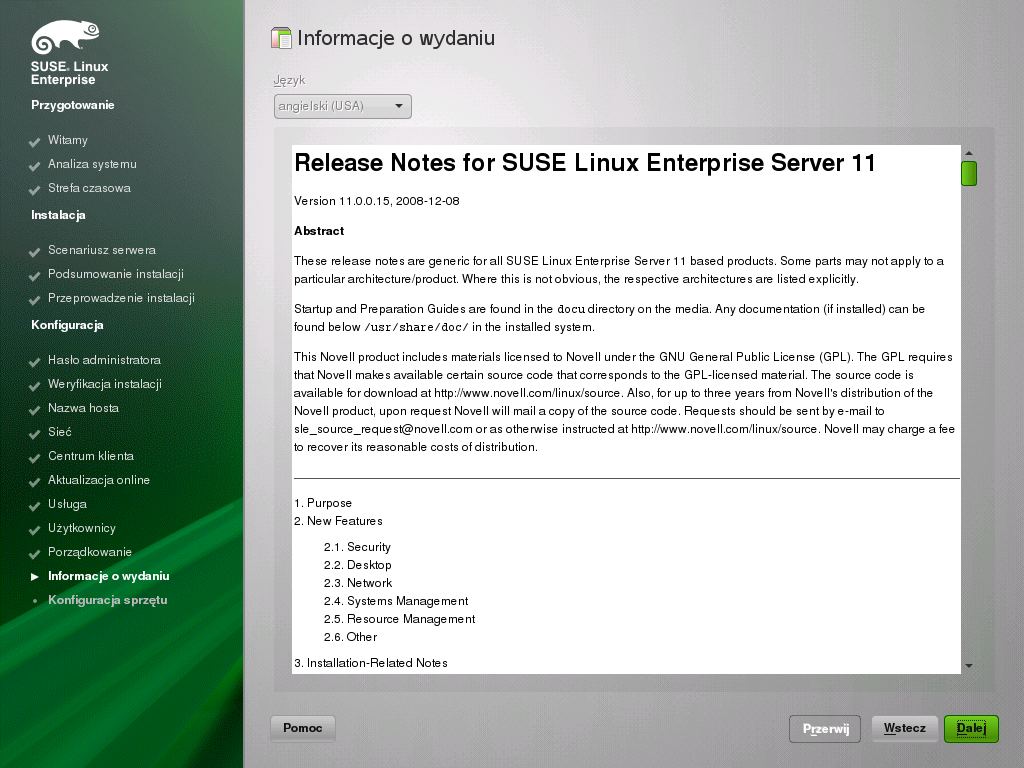Select Centrum klienta step
The height and width of the screenshot is (768, 1024).
tap(91, 456)
